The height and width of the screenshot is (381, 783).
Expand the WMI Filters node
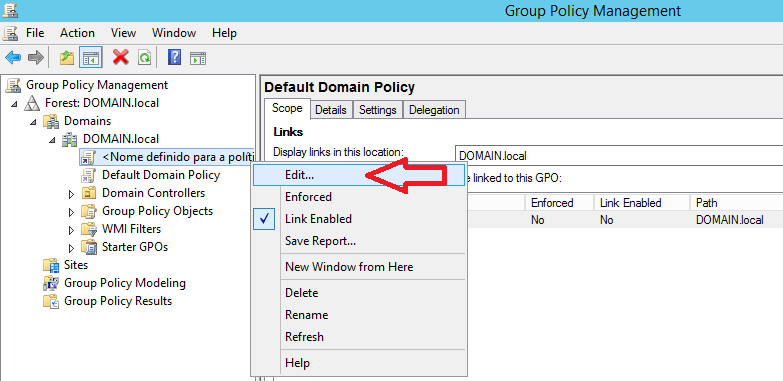tap(71, 230)
